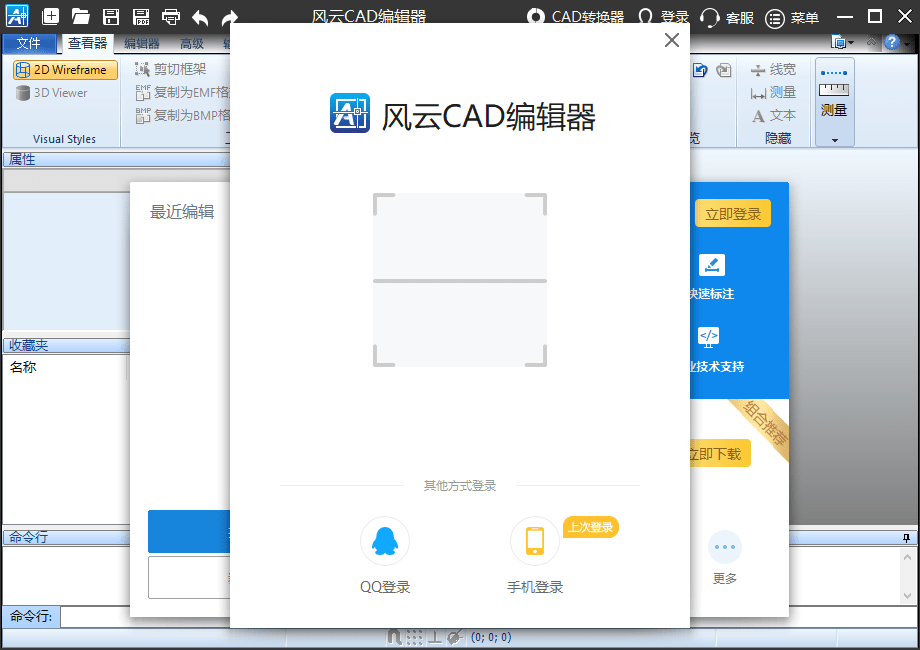Toggle 文本 text display
The height and width of the screenshot is (650, 920).
coord(773,116)
